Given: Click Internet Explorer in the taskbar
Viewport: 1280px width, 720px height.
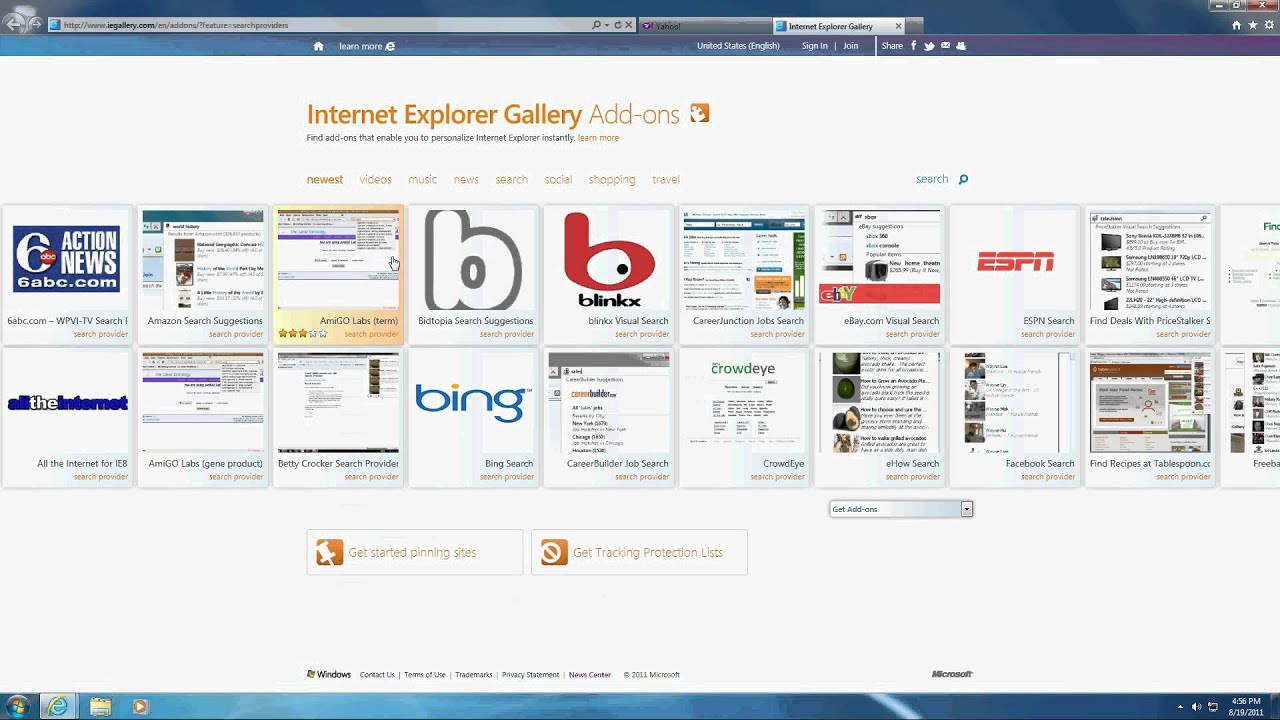Looking at the screenshot, I should 58,706.
